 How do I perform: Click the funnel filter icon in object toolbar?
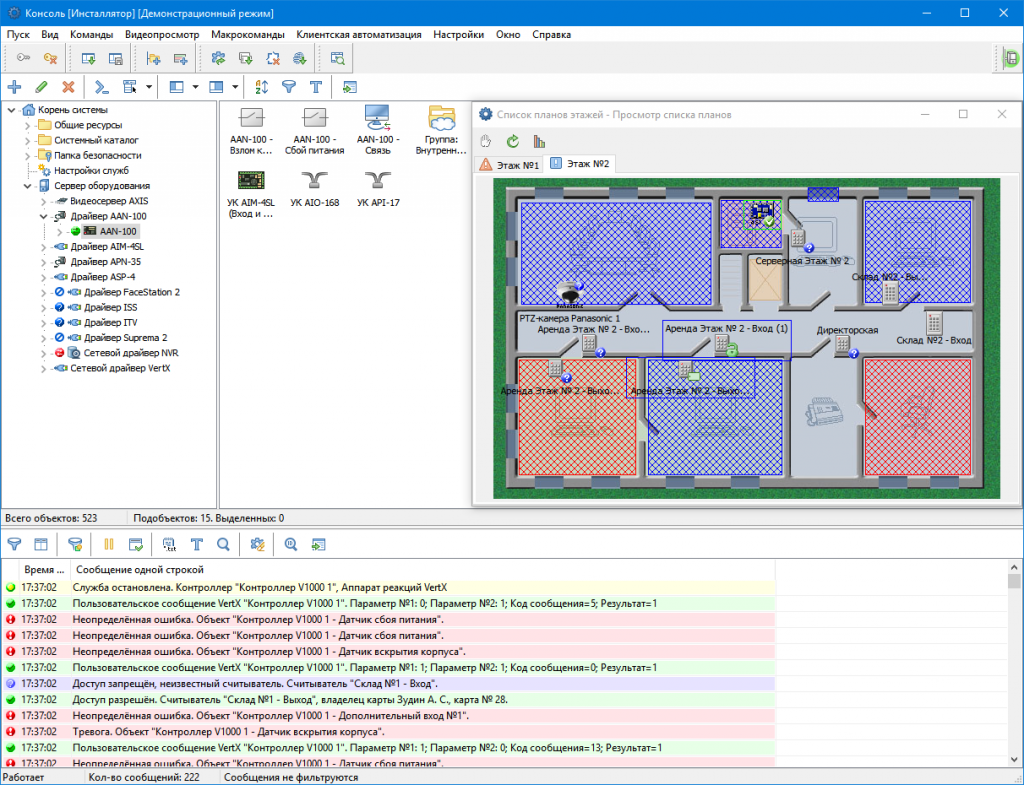click(x=289, y=87)
